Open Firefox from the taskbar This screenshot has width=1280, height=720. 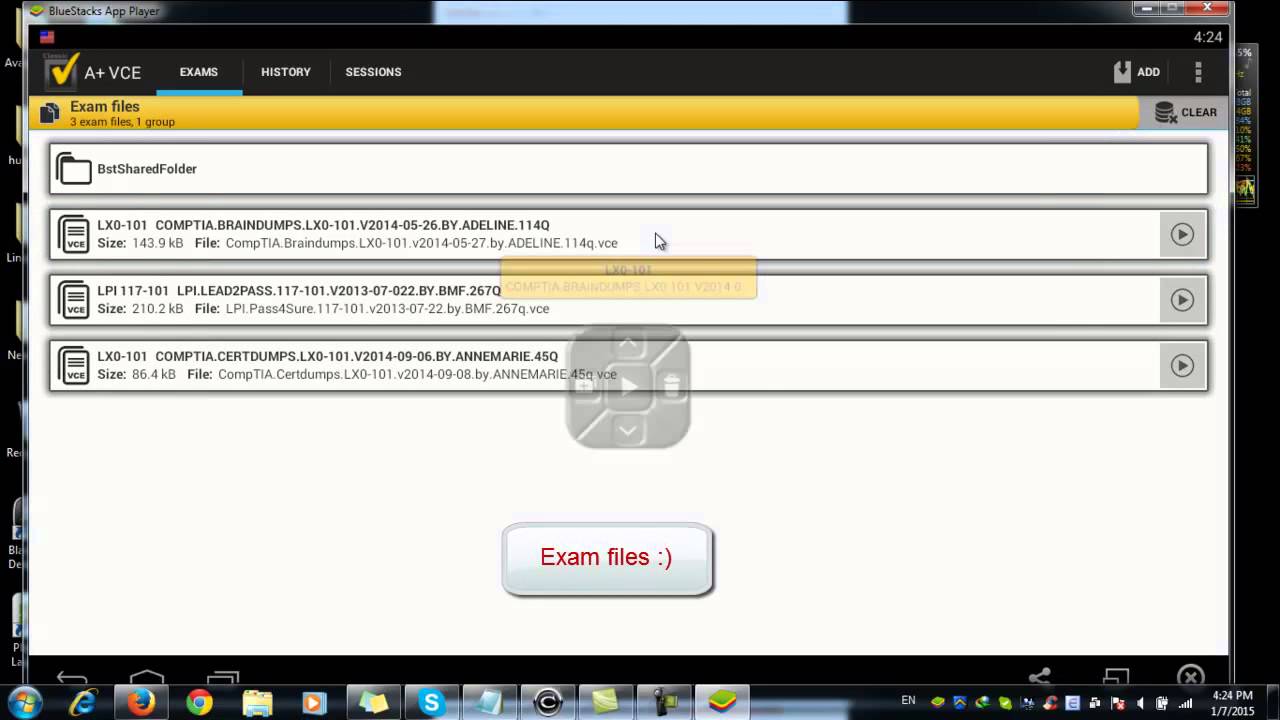pyautogui.click(x=140, y=703)
